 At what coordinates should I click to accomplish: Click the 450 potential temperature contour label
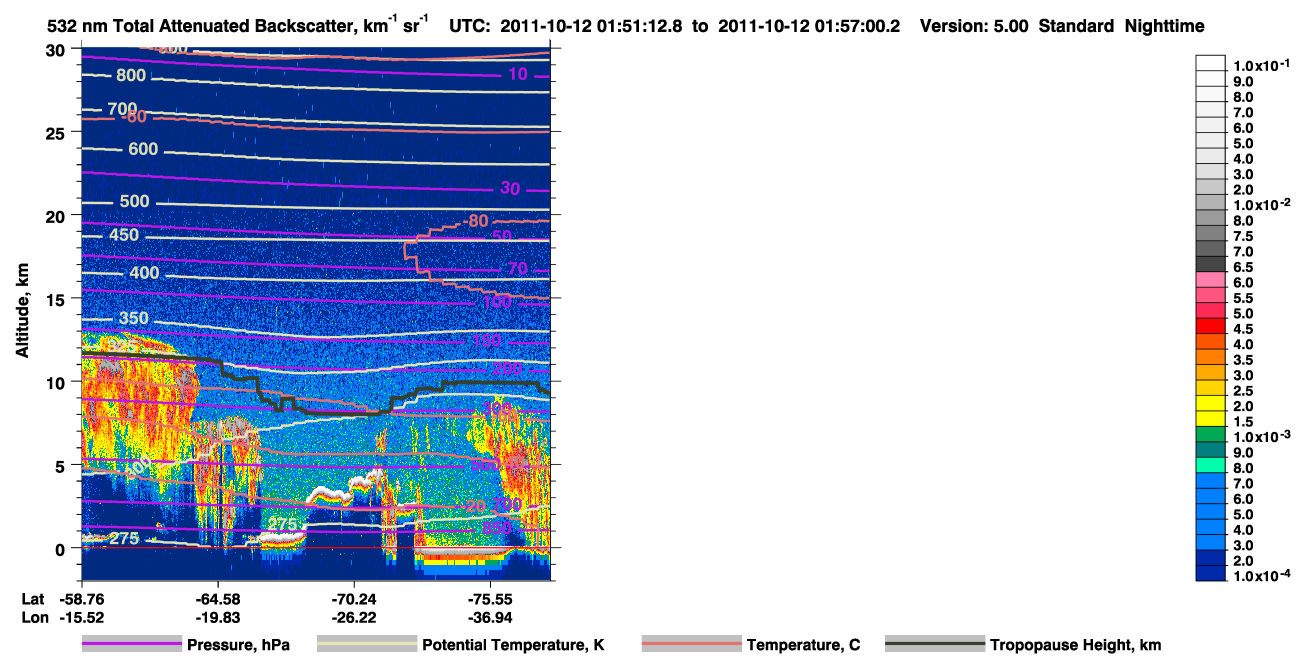(x=124, y=235)
